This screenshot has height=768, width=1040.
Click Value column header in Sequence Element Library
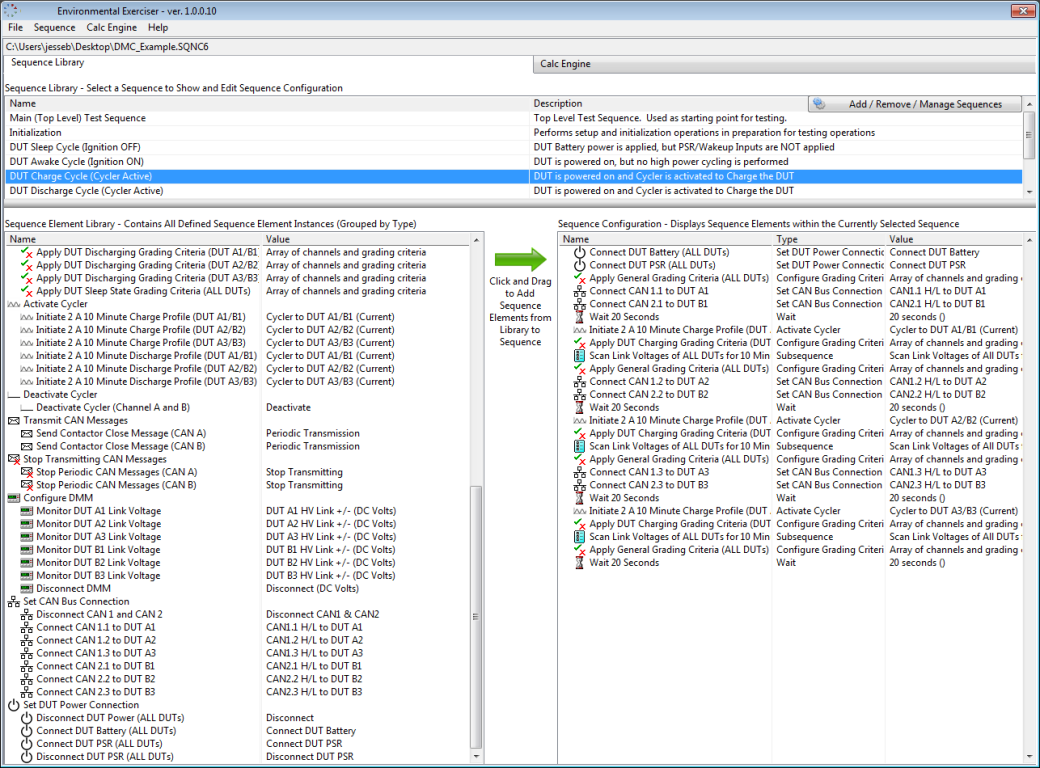point(366,239)
